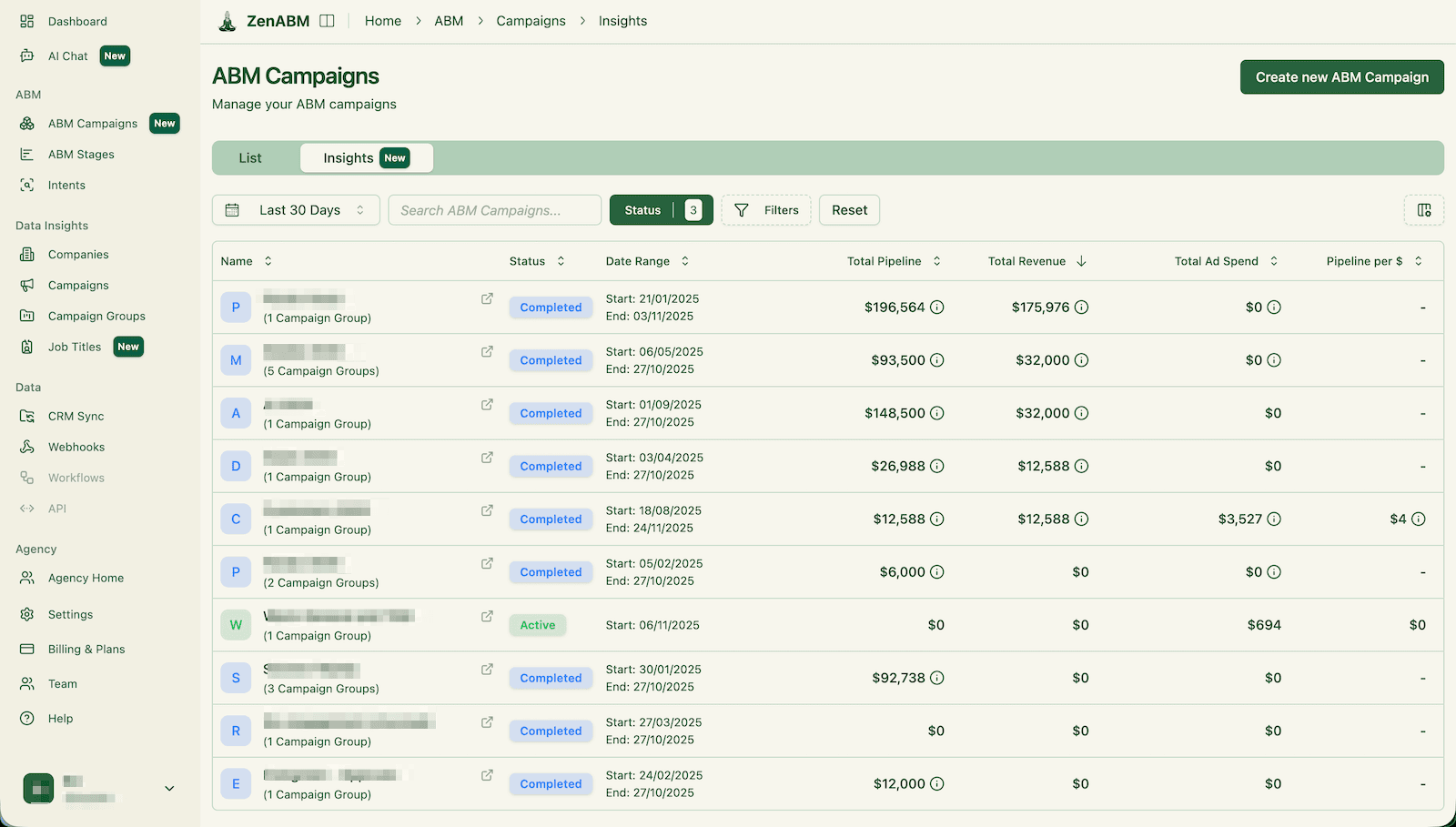Screen dimensions: 1456x827
Task: Open the external link for the Active campaign
Action: pyautogui.click(x=487, y=615)
